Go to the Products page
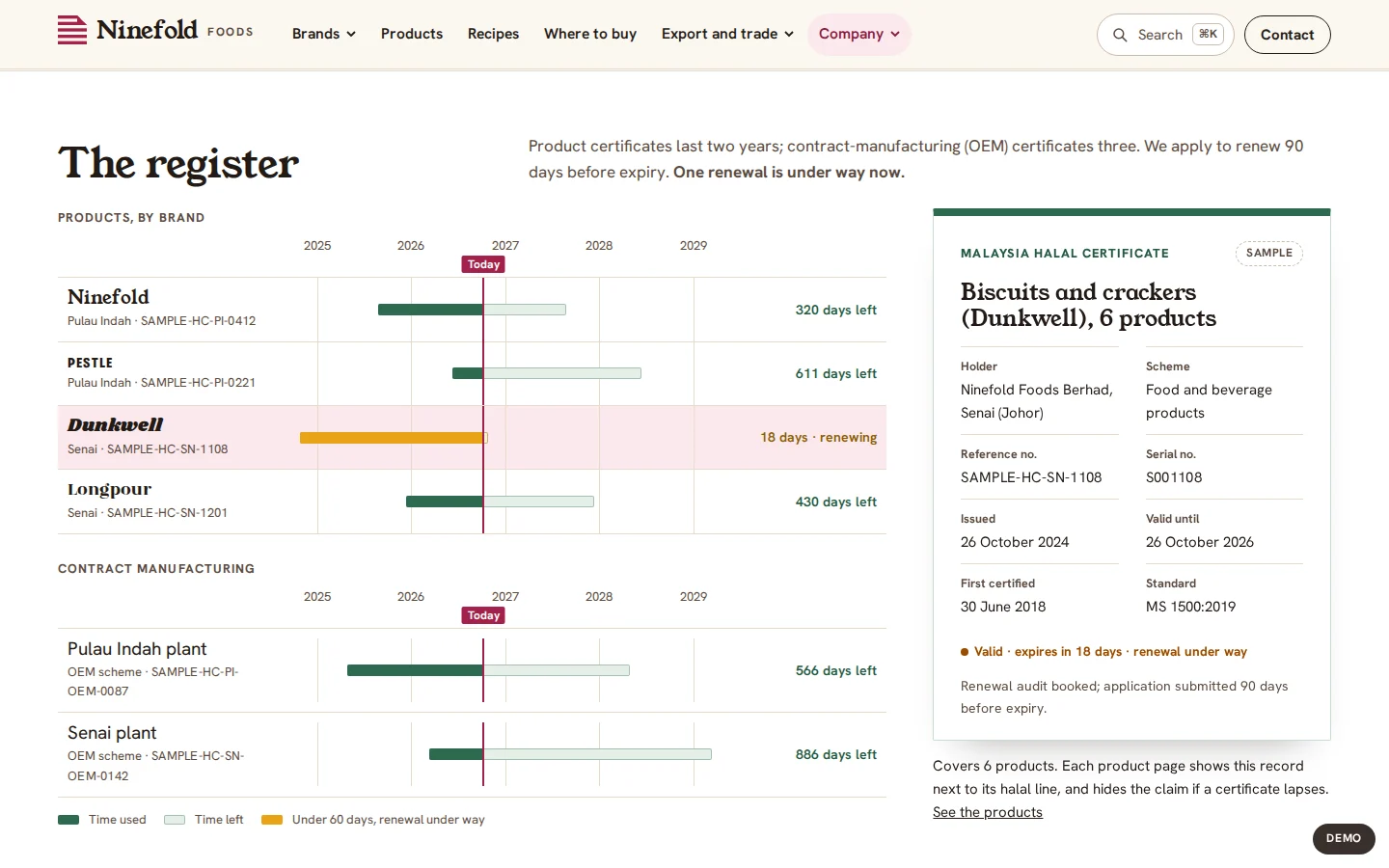This screenshot has height=868, width=1389. pyautogui.click(x=412, y=34)
